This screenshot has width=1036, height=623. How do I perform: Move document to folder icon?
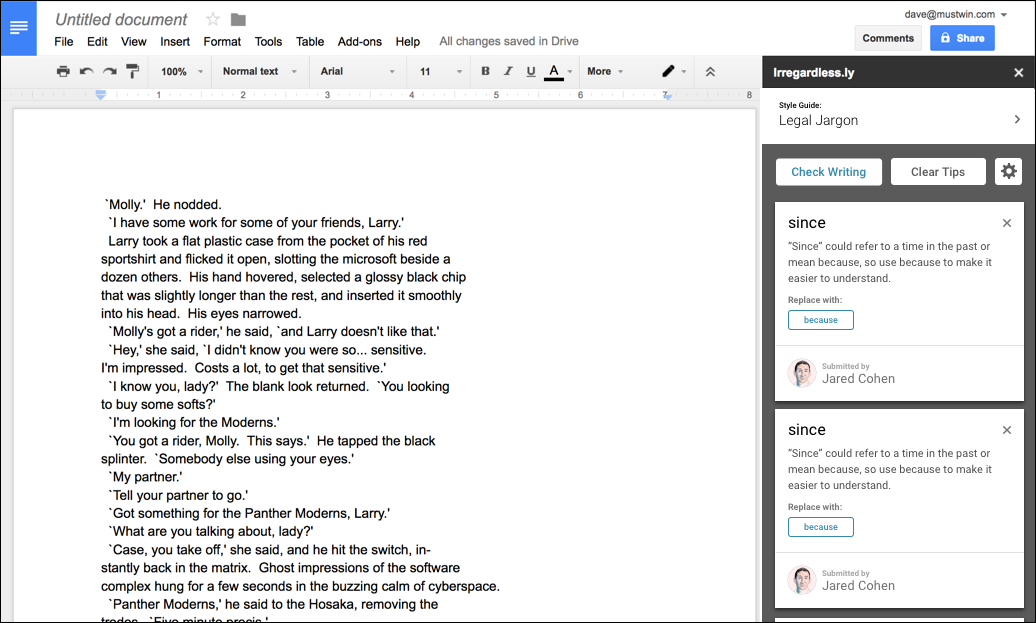click(238, 20)
